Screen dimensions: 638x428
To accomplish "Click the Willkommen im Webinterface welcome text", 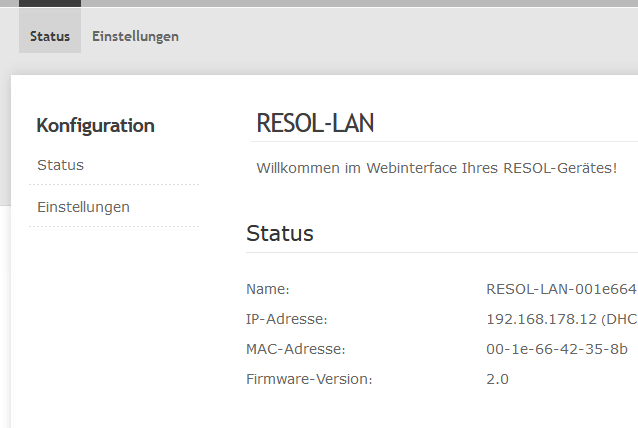I will 437,168.
